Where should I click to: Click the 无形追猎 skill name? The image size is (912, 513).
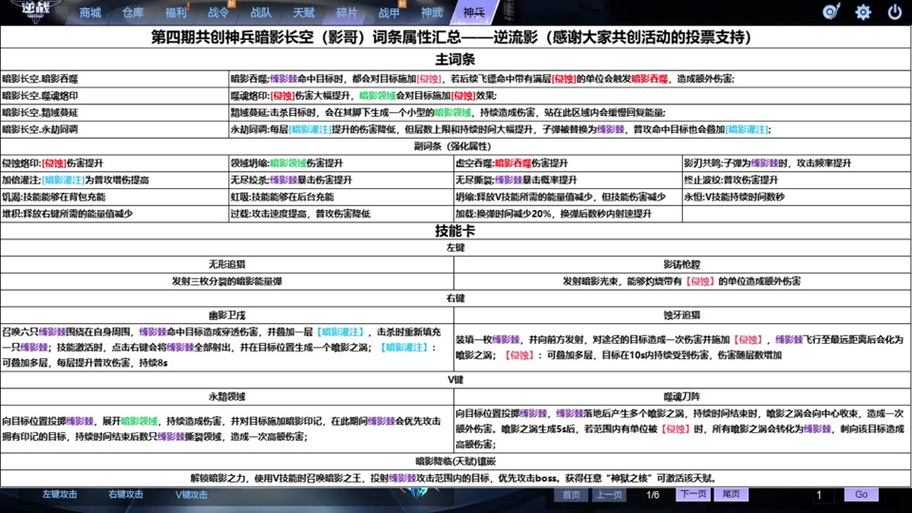pos(227,264)
